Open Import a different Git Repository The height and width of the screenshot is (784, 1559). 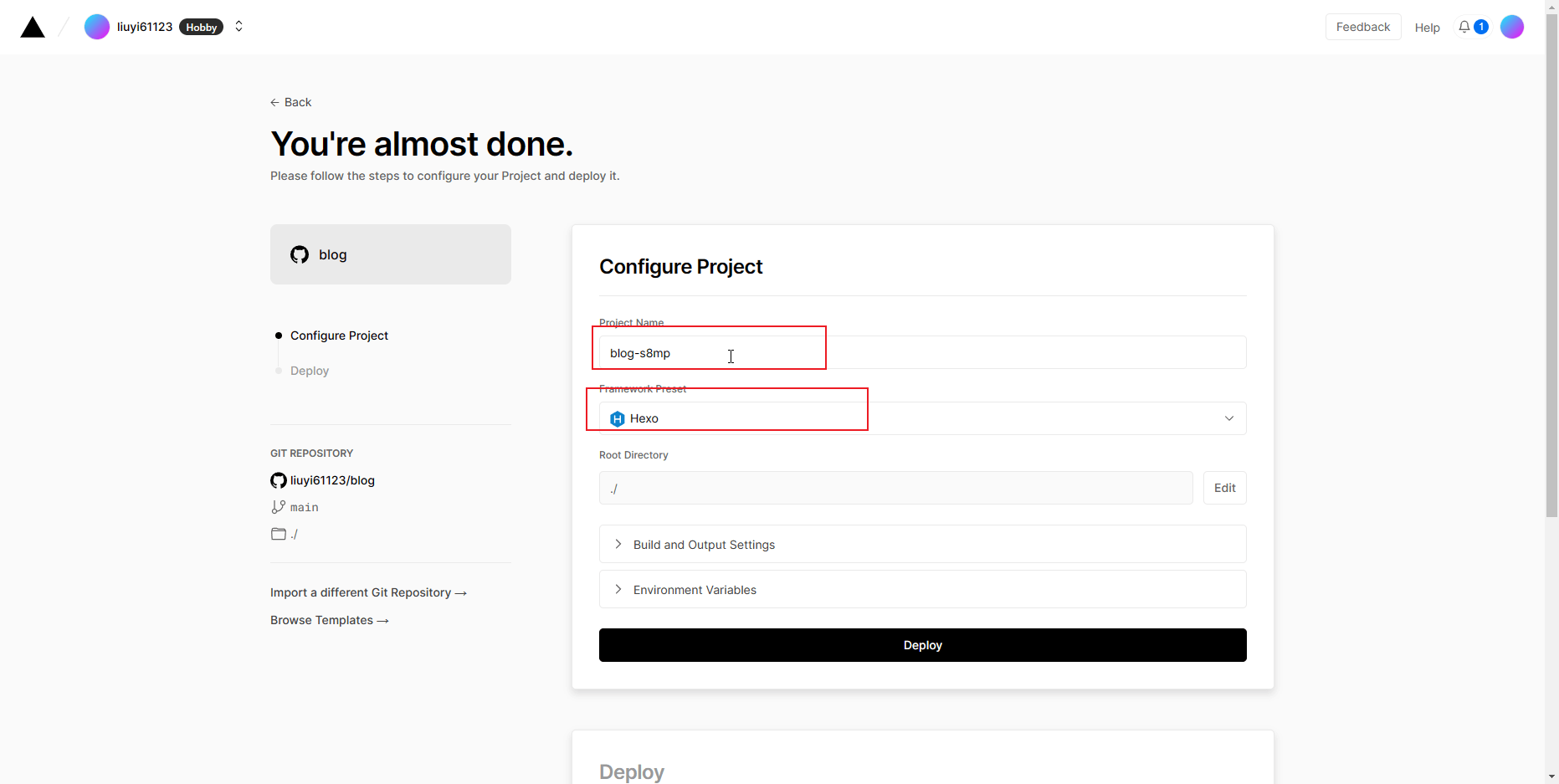pyautogui.click(x=368, y=592)
